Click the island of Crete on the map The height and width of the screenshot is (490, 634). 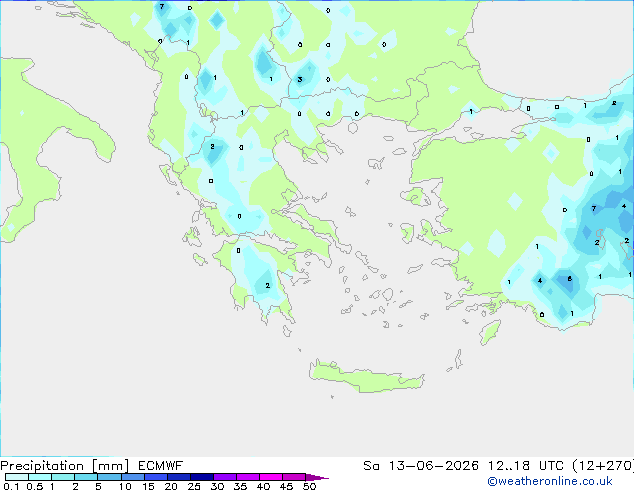(x=367, y=376)
